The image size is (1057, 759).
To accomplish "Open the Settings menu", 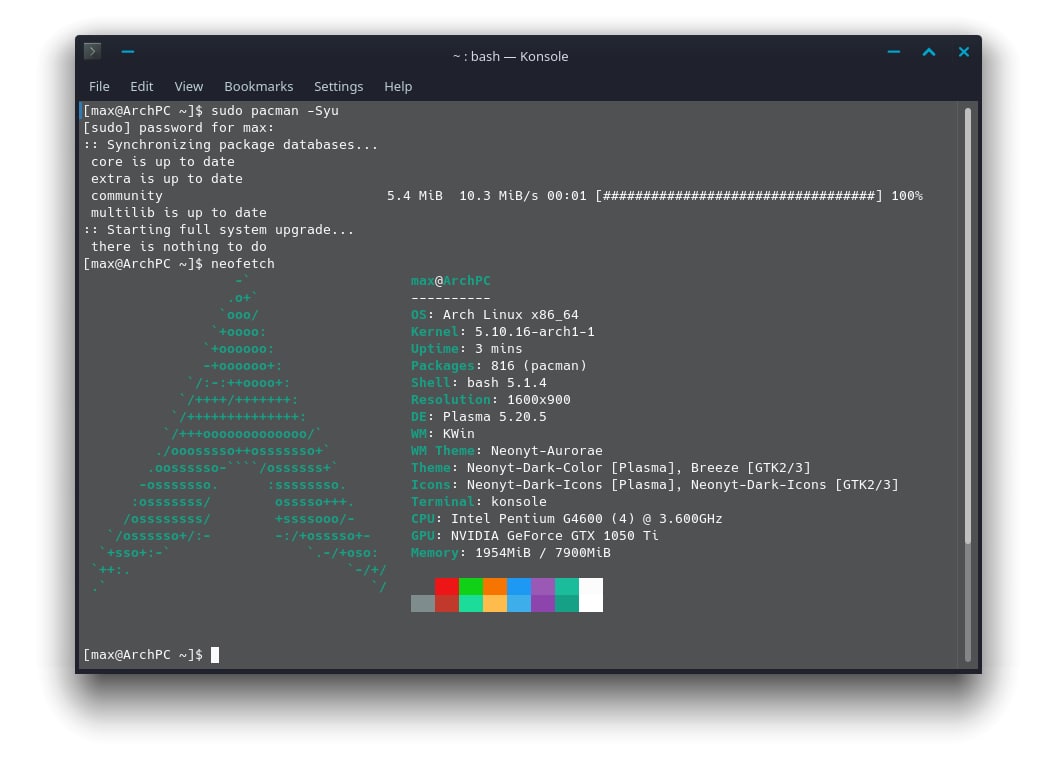I will tap(338, 86).
